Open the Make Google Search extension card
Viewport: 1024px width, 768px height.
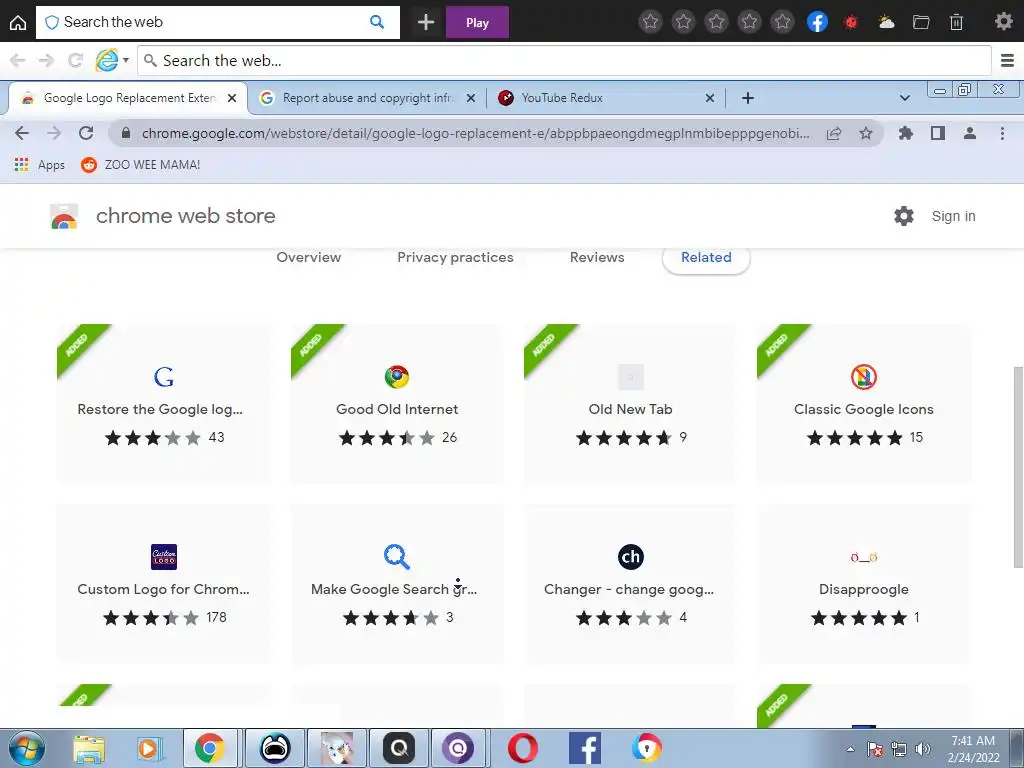coord(397,584)
